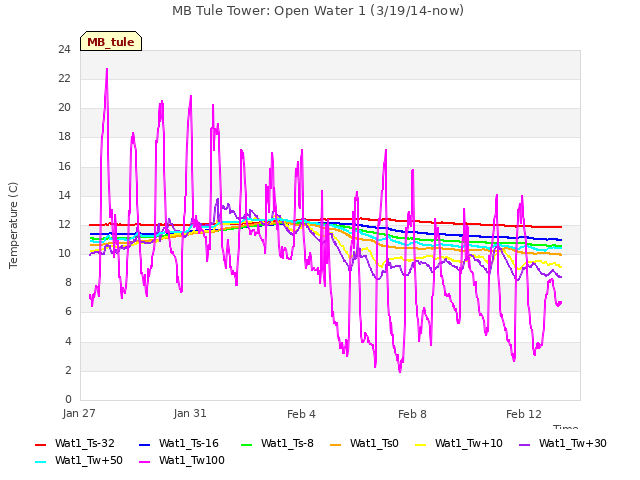The image size is (640, 480).
Task: Click the green Wat1_Ts-8 color swatch
Action: 247,444
